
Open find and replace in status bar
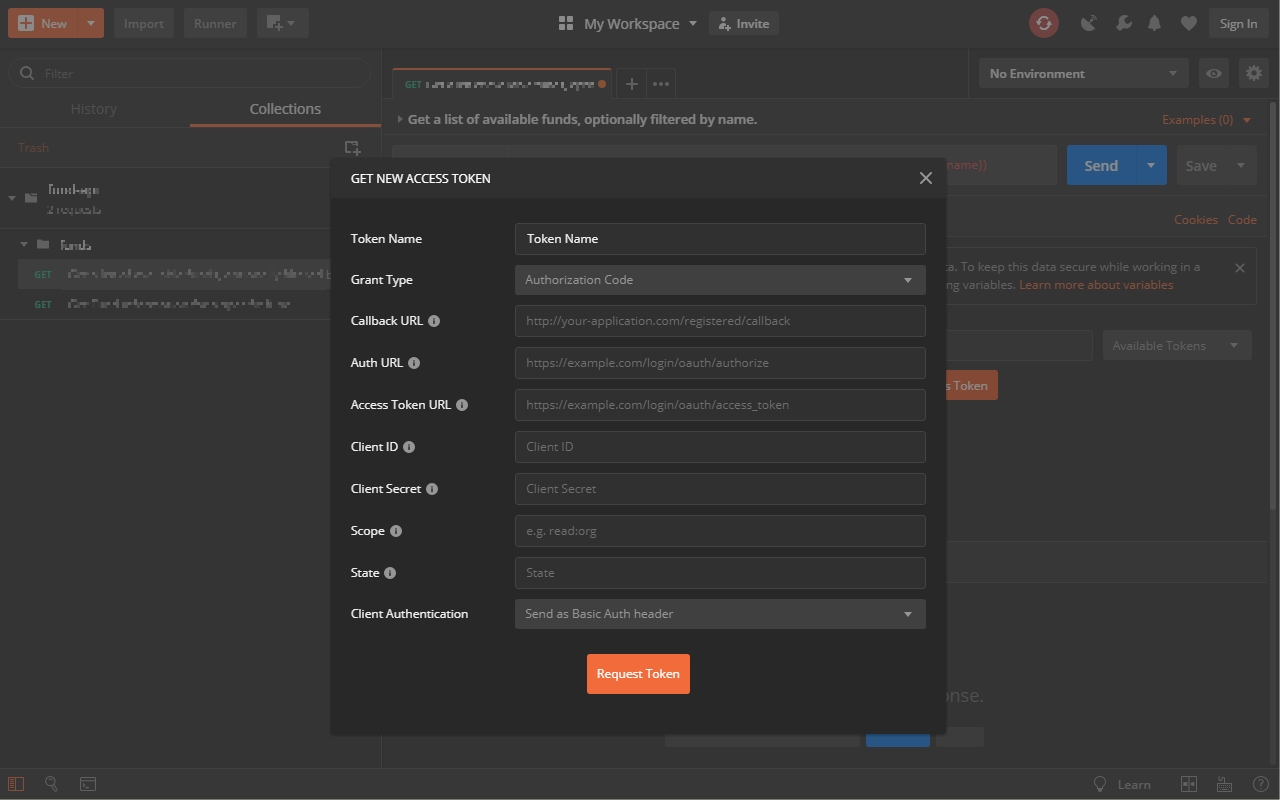(x=52, y=784)
